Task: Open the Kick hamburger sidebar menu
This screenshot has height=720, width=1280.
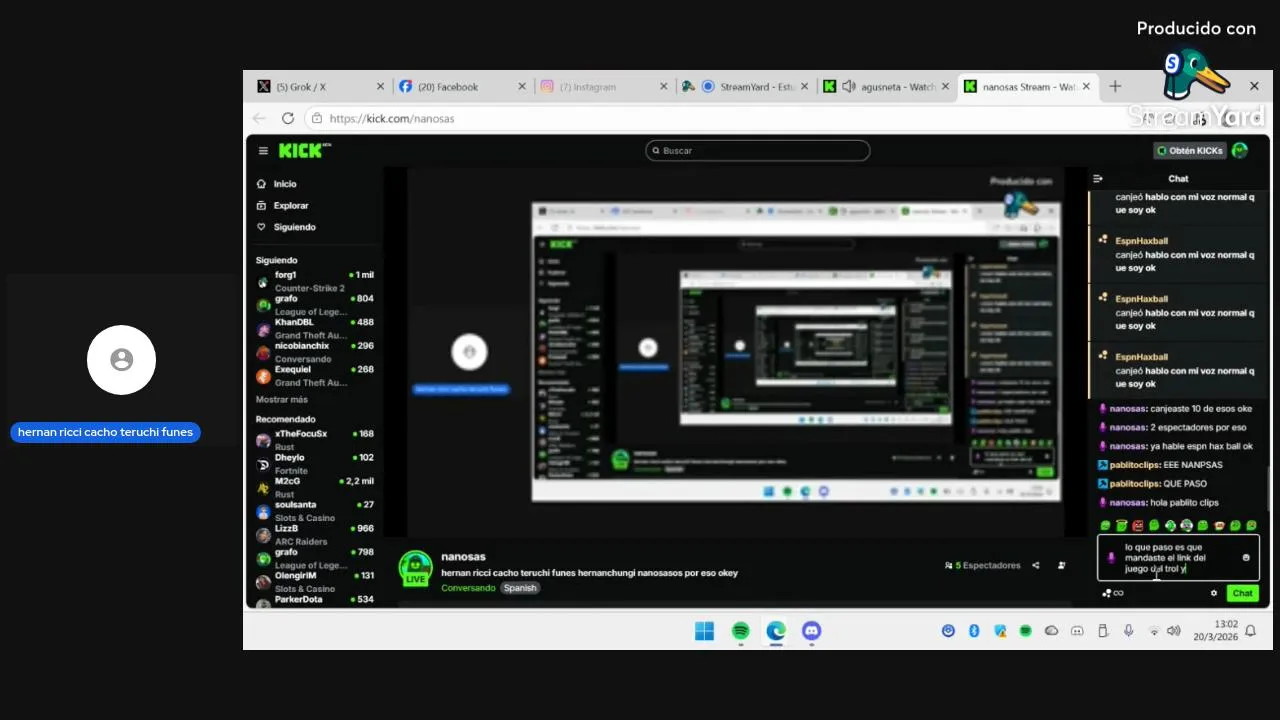Action: click(x=263, y=151)
